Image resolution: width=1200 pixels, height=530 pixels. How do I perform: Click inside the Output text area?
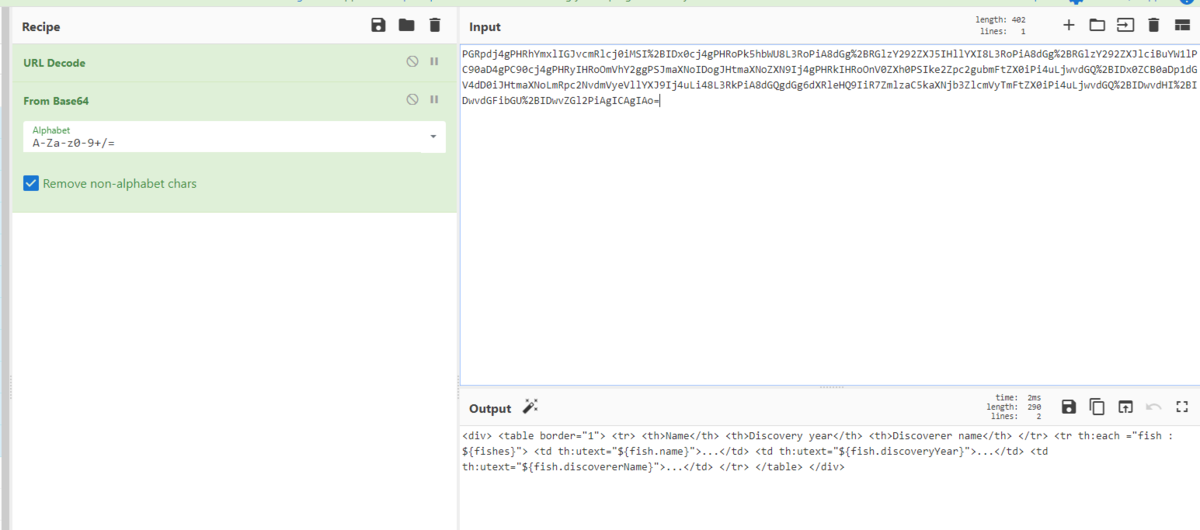click(829, 478)
